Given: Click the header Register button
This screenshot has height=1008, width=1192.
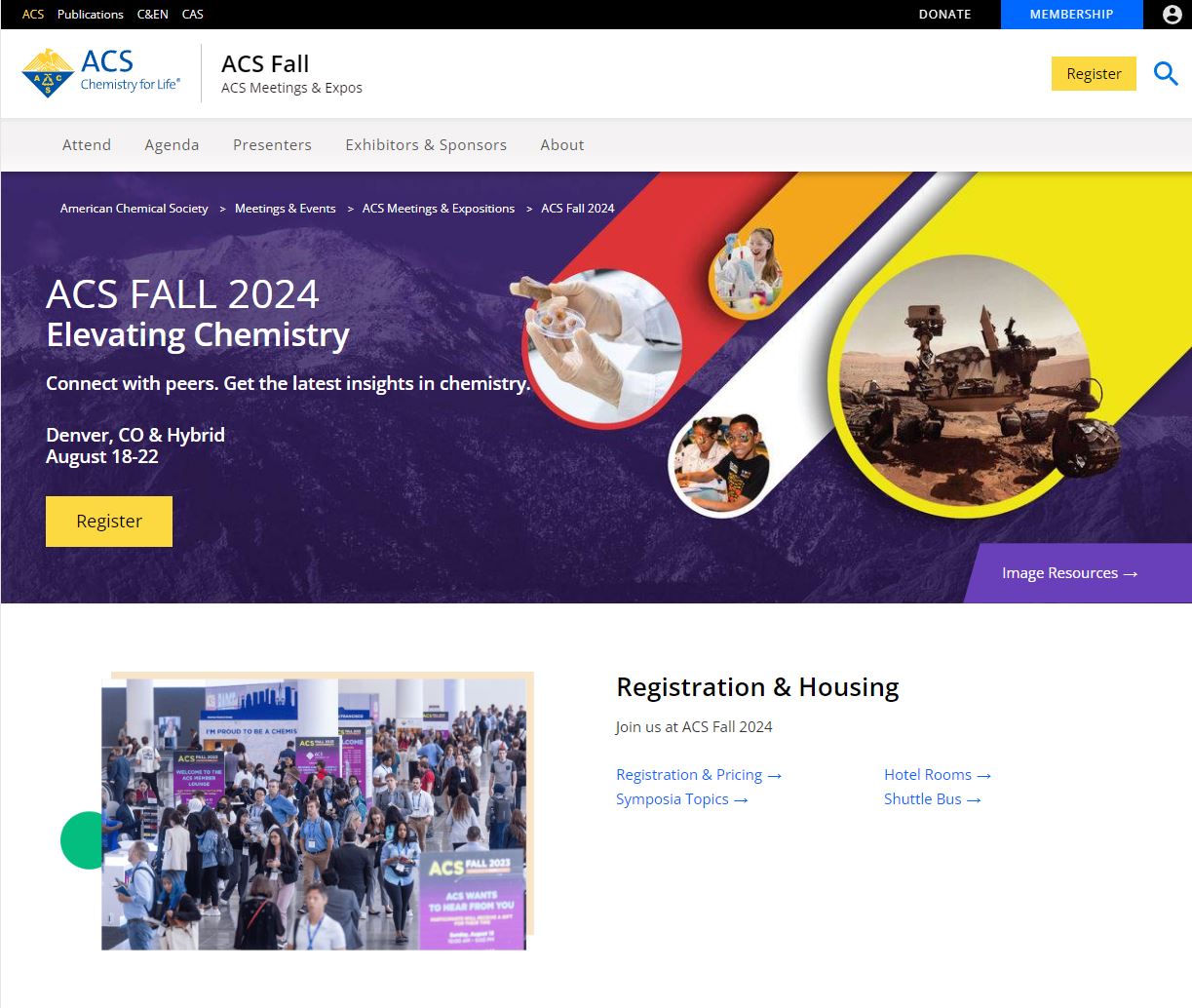Looking at the screenshot, I should point(1094,74).
